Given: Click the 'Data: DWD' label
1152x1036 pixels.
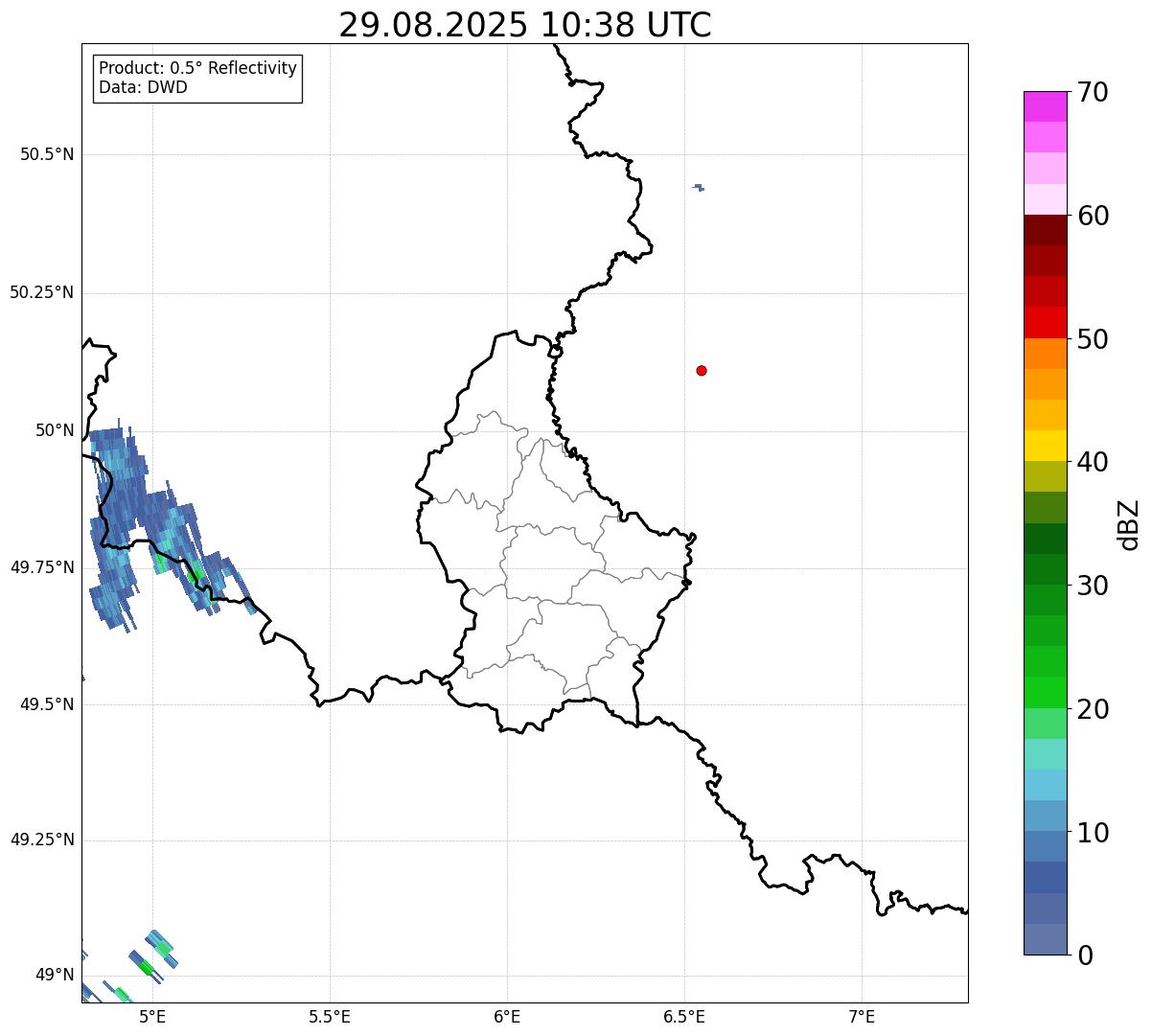Looking at the screenshot, I should (143, 87).
